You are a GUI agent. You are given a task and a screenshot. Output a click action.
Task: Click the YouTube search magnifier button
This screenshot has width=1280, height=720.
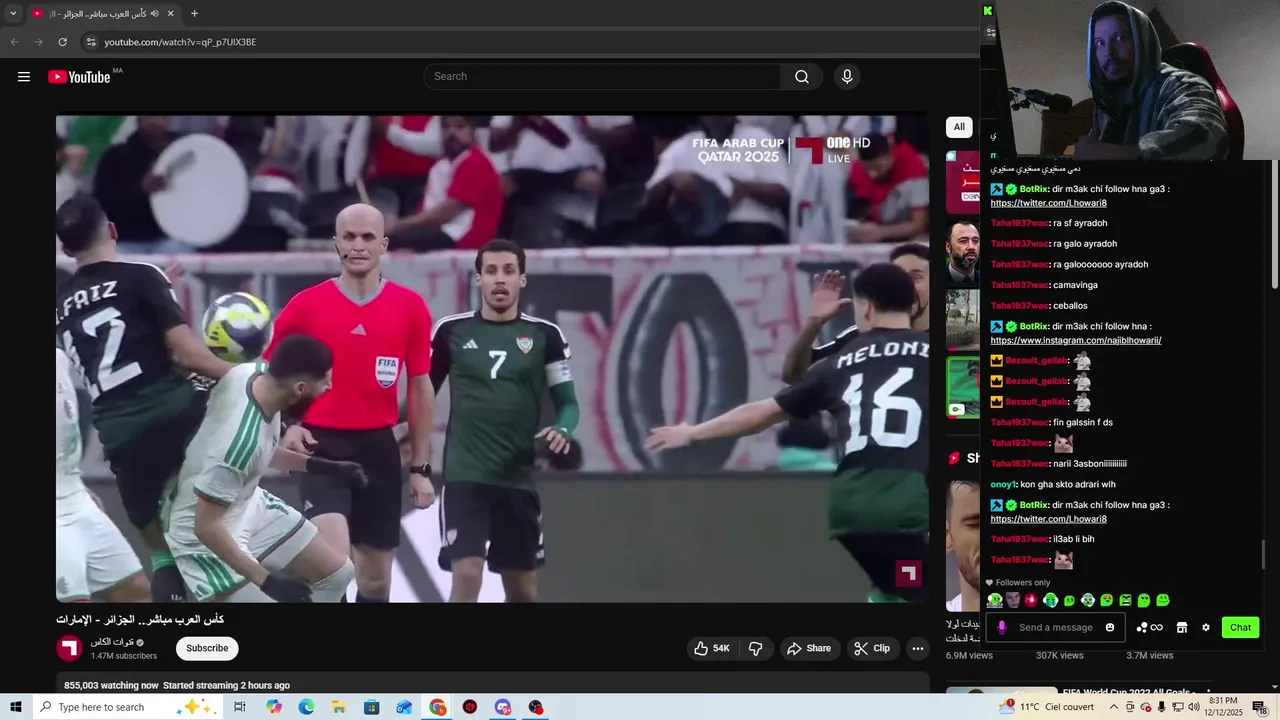point(802,77)
